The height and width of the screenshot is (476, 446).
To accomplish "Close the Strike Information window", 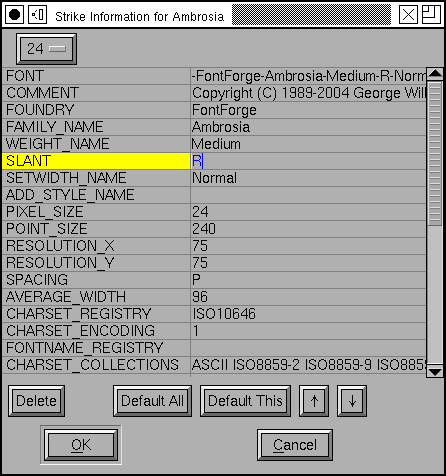I will (408, 15).
